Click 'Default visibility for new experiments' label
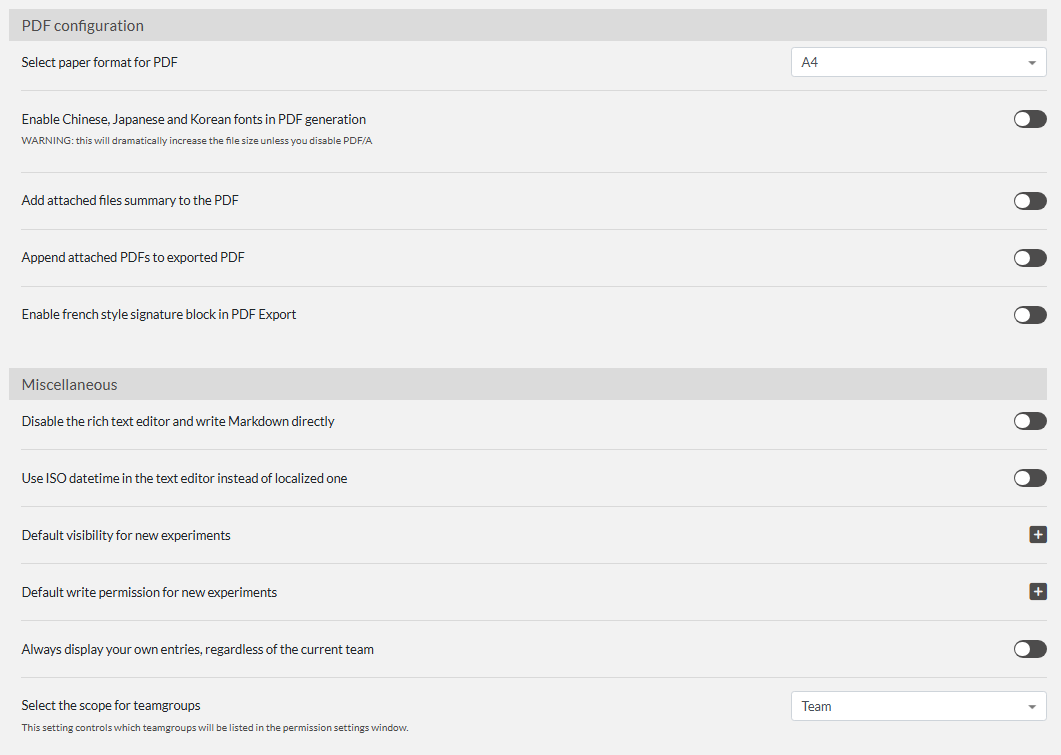 [x=126, y=536]
